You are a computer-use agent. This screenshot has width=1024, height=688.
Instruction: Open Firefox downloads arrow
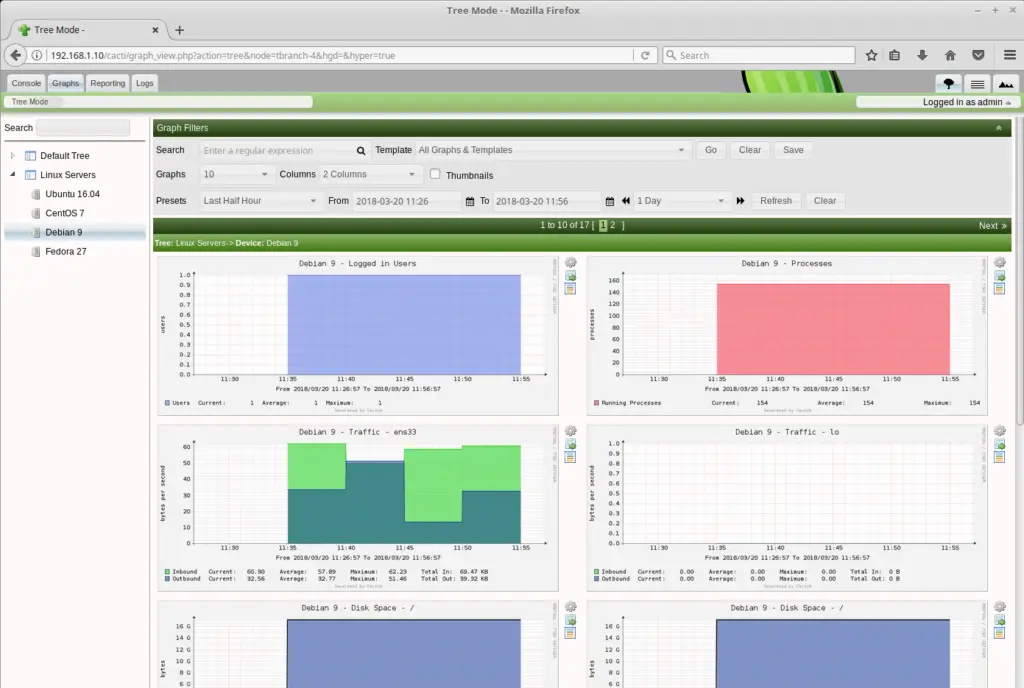[x=922, y=55]
